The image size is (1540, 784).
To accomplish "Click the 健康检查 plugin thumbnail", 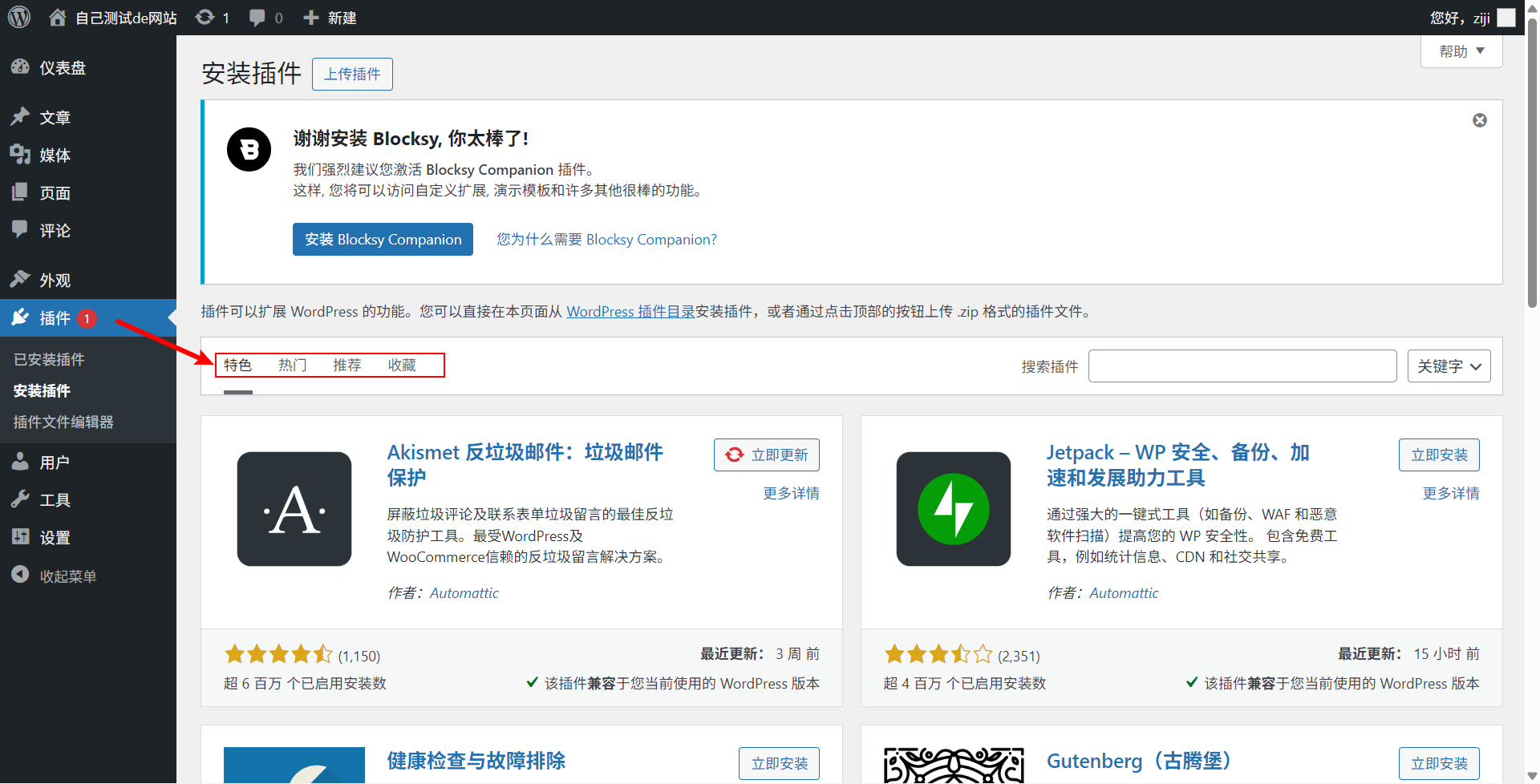I will point(294,766).
